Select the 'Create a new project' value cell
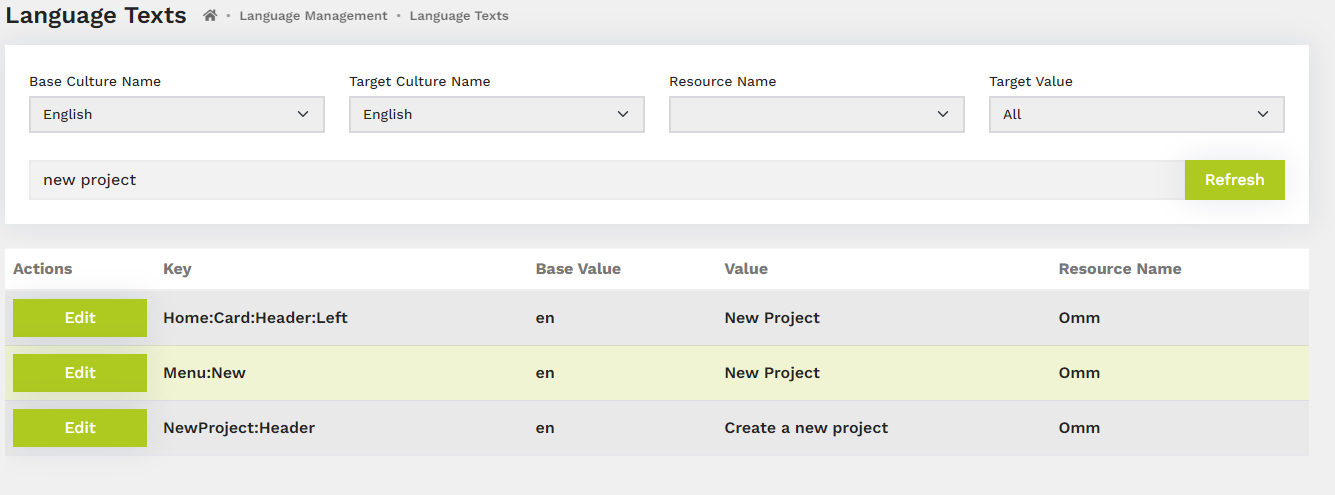 pyautogui.click(x=806, y=428)
